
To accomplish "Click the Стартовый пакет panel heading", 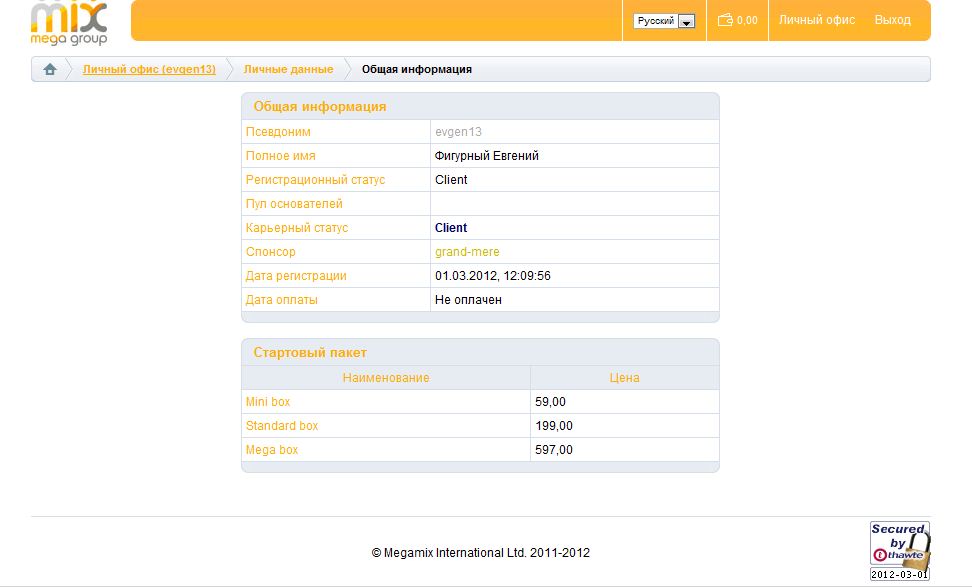I will (x=310, y=353).
